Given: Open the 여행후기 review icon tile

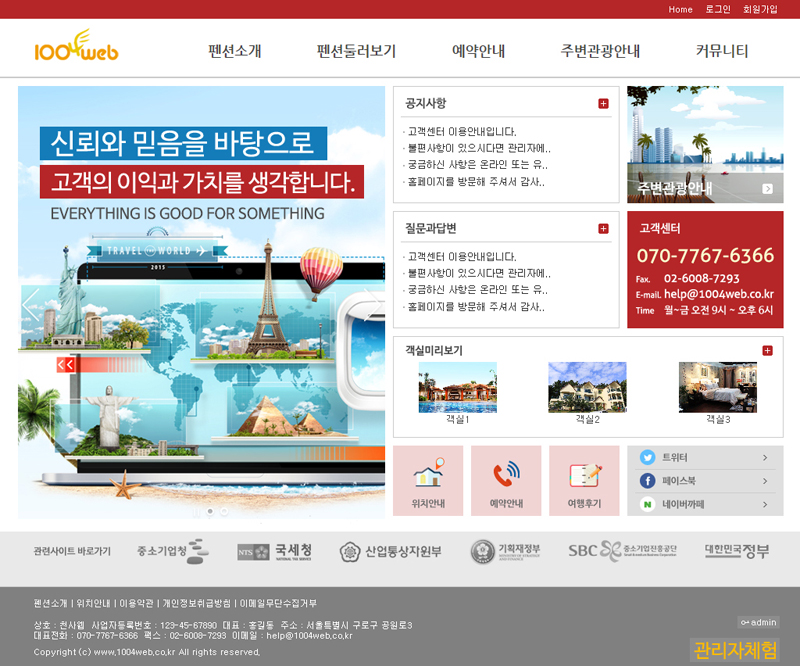Looking at the screenshot, I should pyautogui.click(x=584, y=481).
